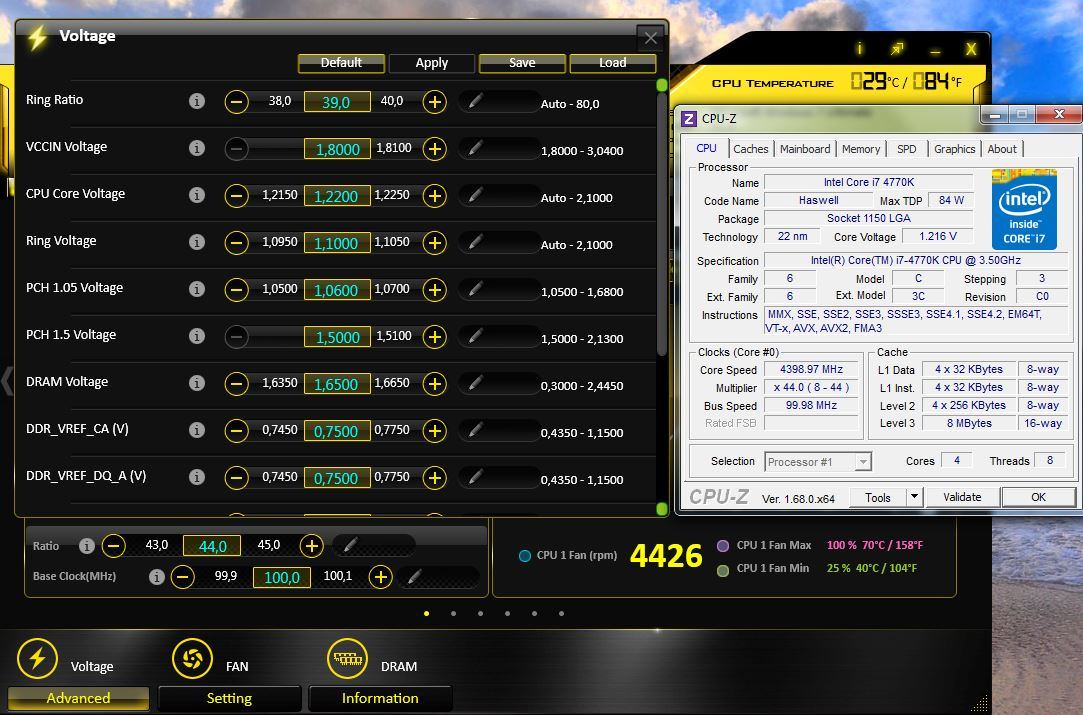Switch to the Advanced tab

click(x=78, y=698)
